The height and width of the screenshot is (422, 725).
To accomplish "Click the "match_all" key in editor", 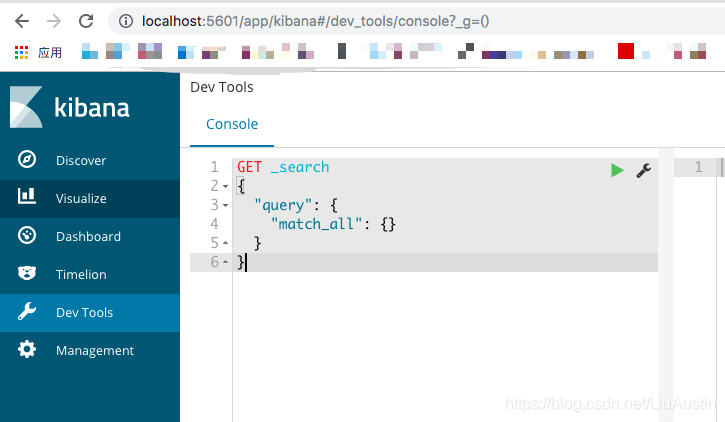I will [317, 224].
